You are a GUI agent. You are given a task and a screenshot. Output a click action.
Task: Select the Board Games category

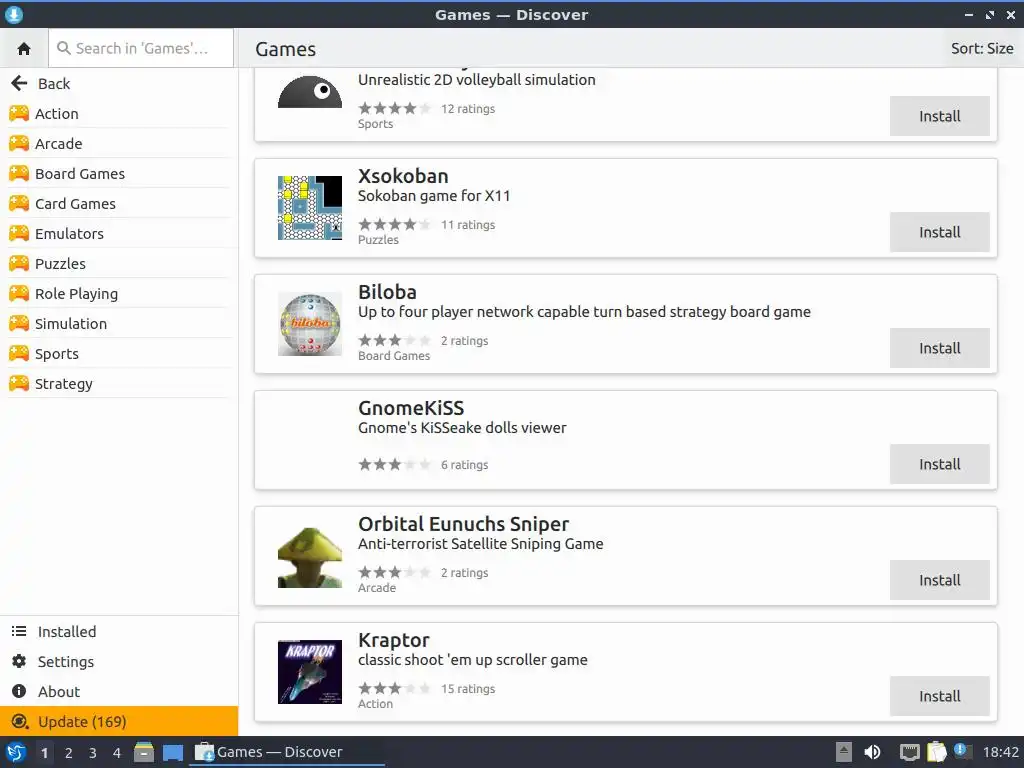(x=120, y=174)
